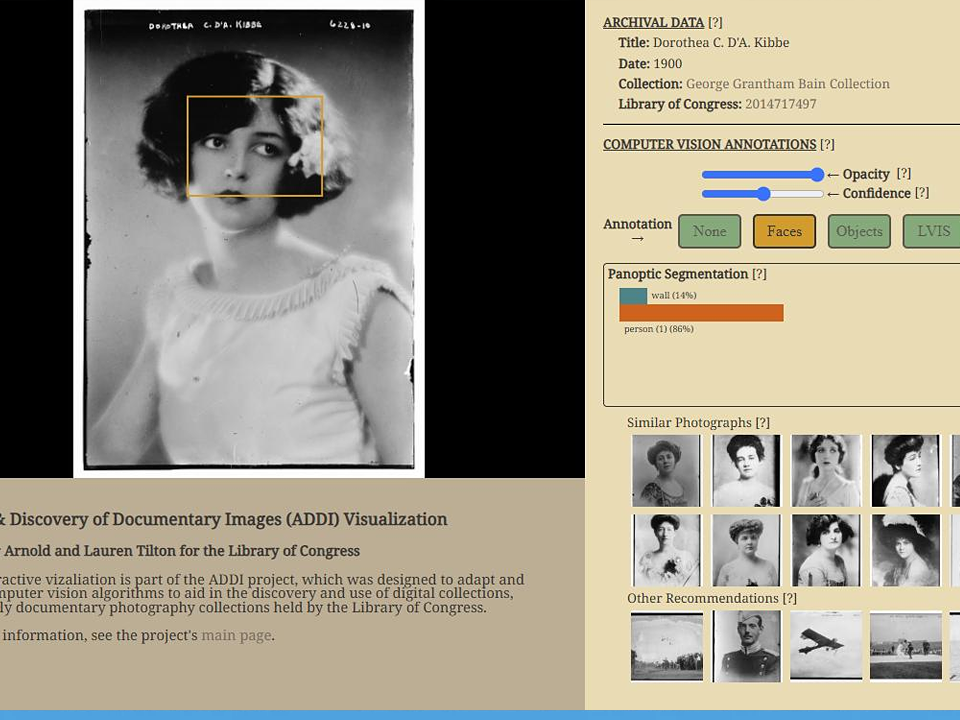
Task: Open third similar photo in top row
Action: click(826, 471)
